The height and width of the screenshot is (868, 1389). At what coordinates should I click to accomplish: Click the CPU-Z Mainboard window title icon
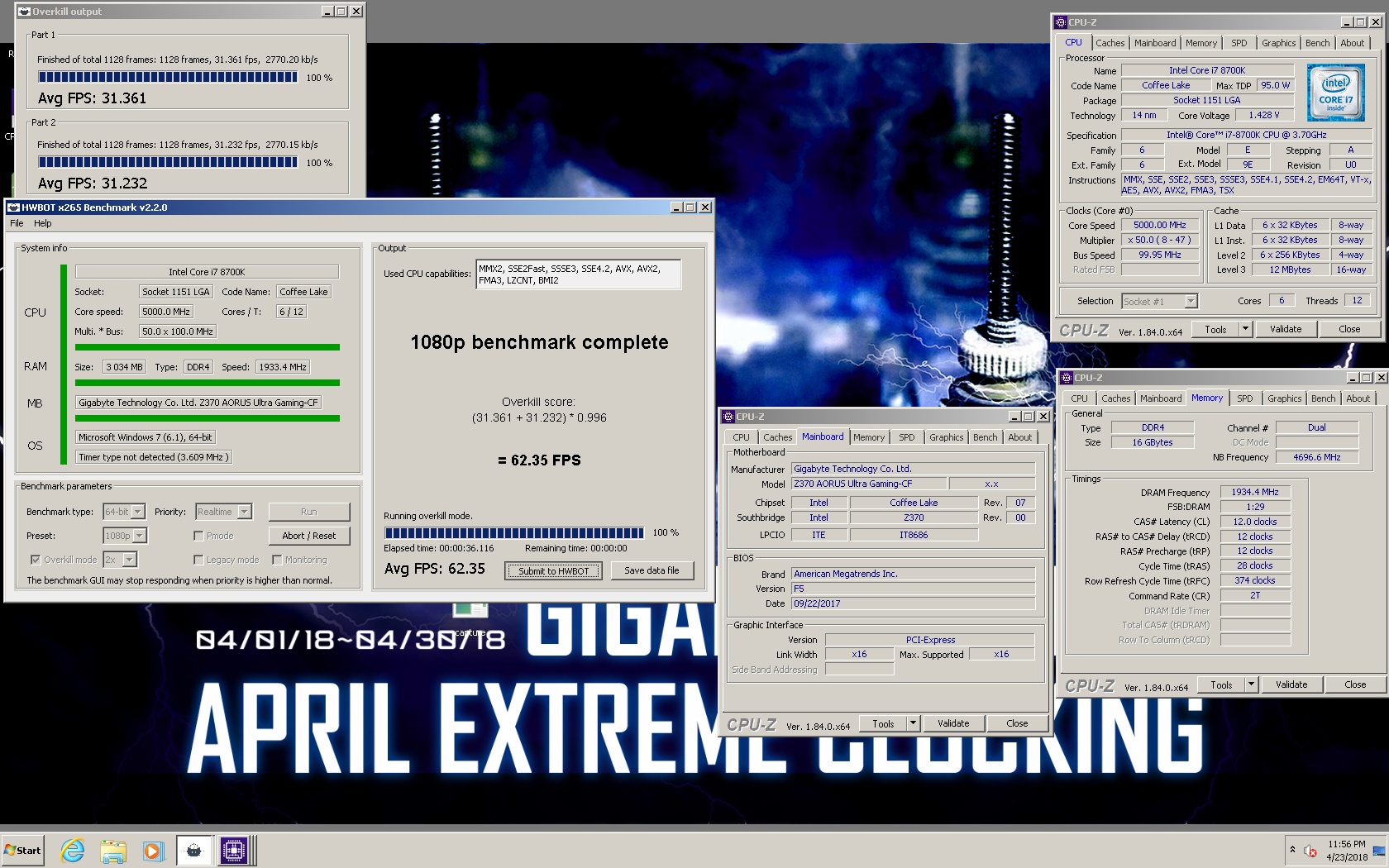pos(728,417)
